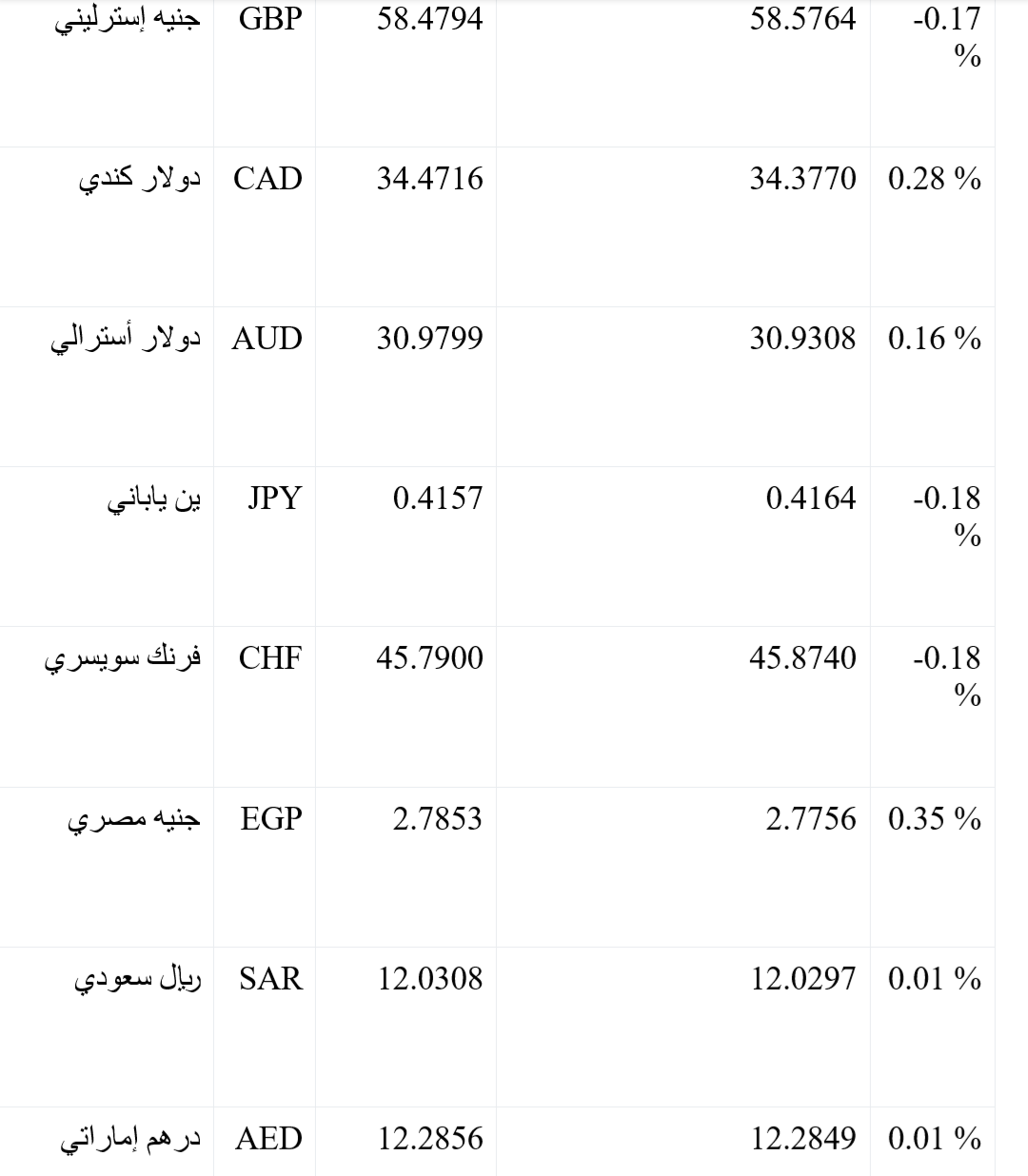Click the 0.28 % change for CAD
The width and height of the screenshot is (1028, 1176).
click(x=935, y=179)
